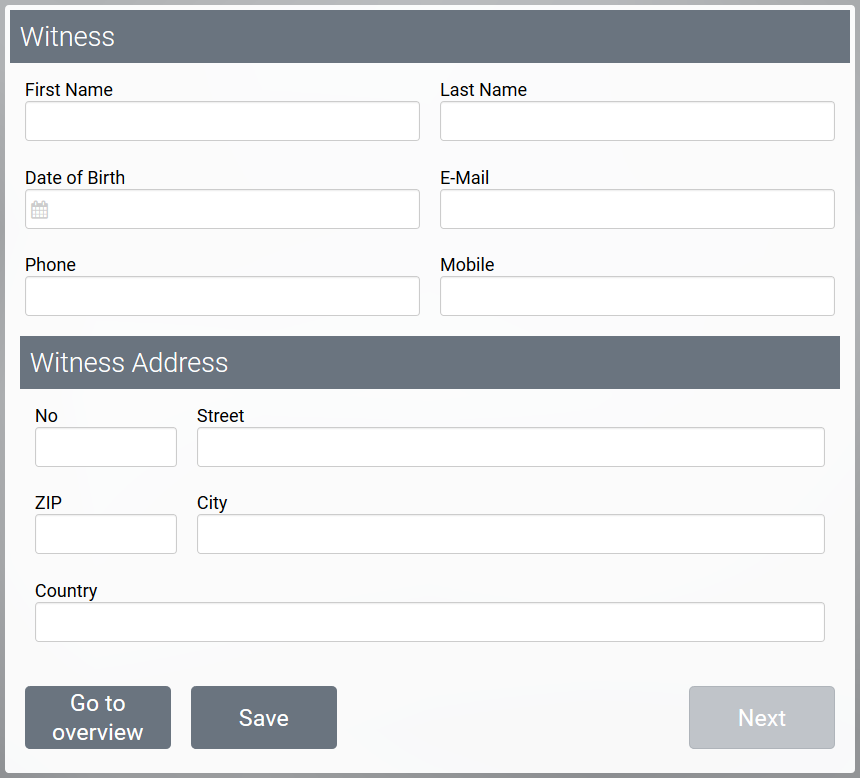Click the Country label text
The image size is (860, 778).
point(66,591)
